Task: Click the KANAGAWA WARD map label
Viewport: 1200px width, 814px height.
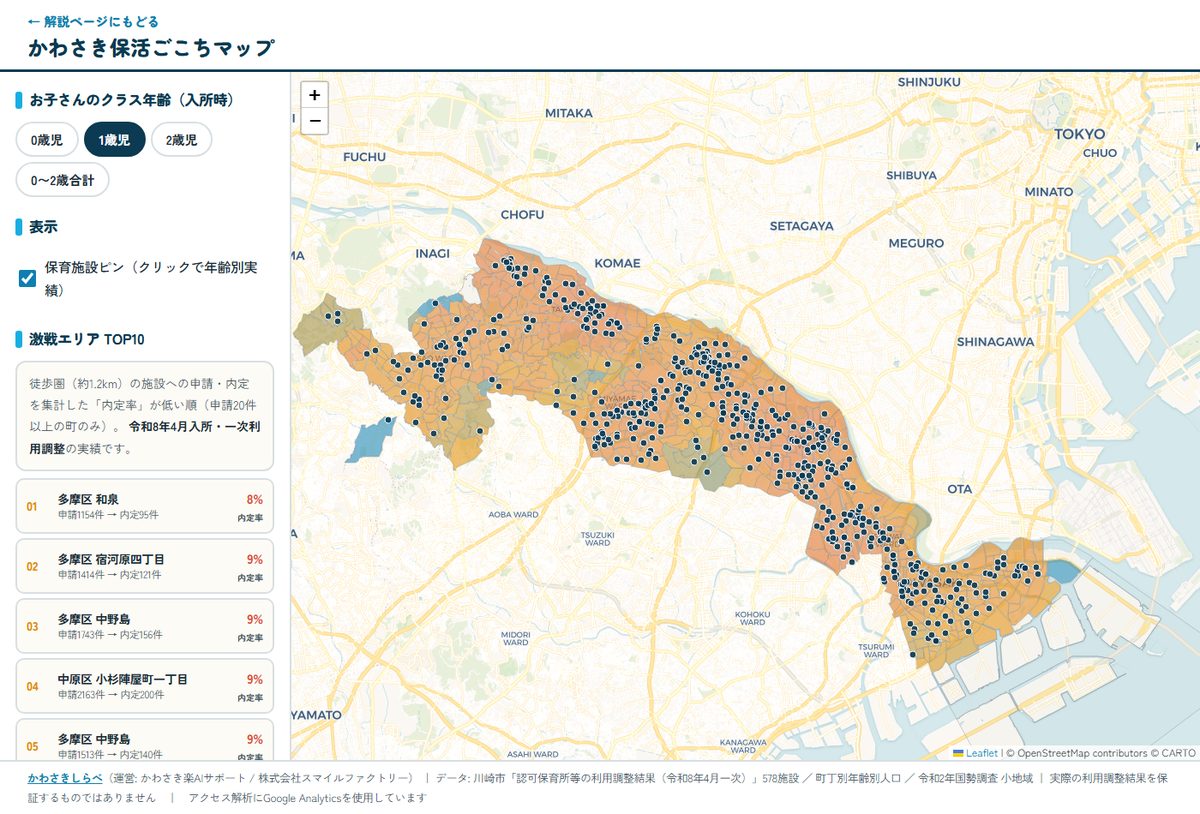Action: (x=742, y=745)
